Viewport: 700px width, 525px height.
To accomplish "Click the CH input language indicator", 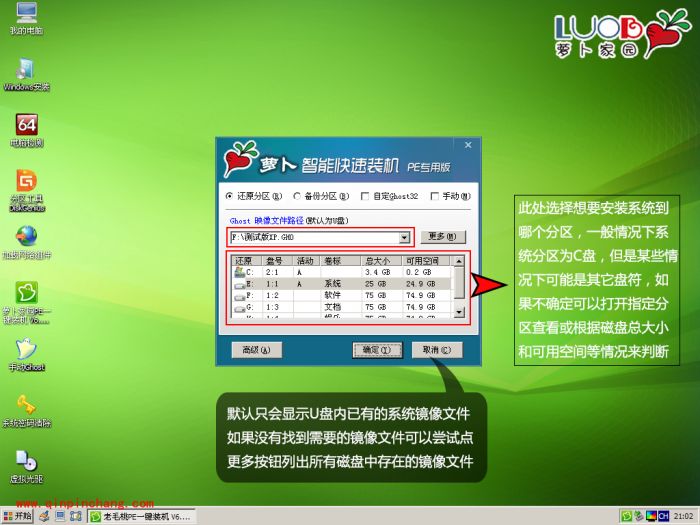I will click(663, 517).
